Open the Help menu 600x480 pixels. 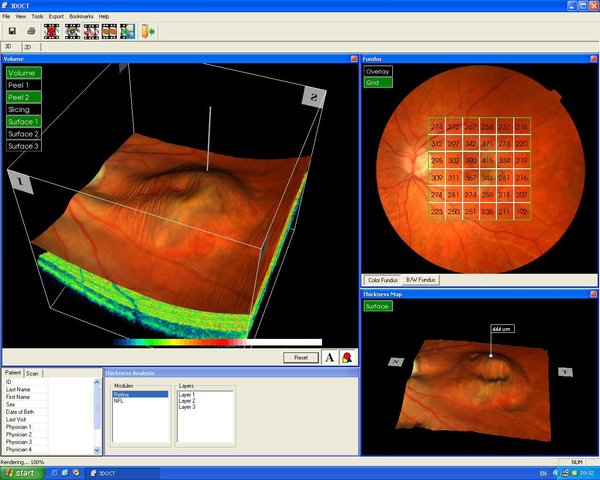104,16
